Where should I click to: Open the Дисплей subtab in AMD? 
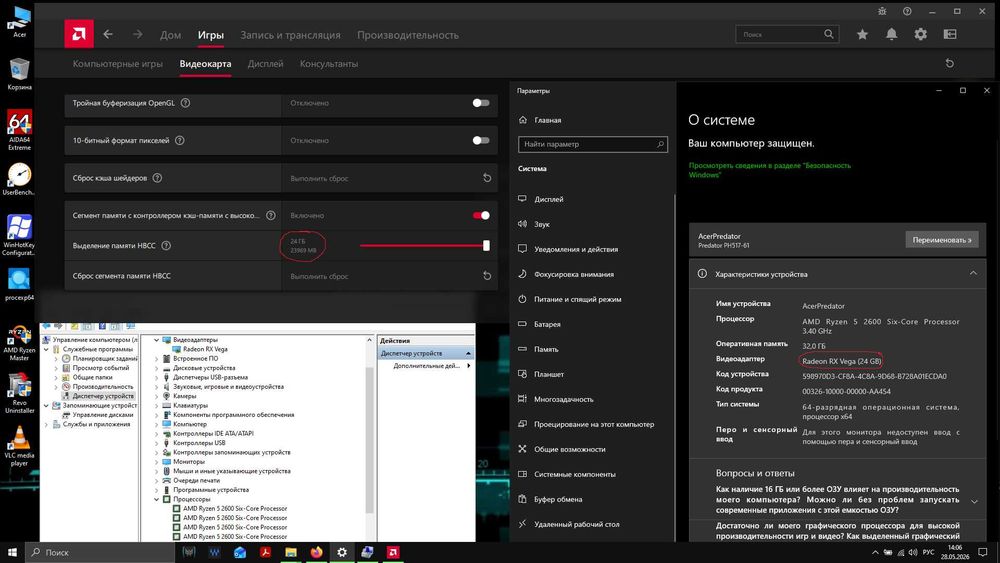[x=265, y=64]
